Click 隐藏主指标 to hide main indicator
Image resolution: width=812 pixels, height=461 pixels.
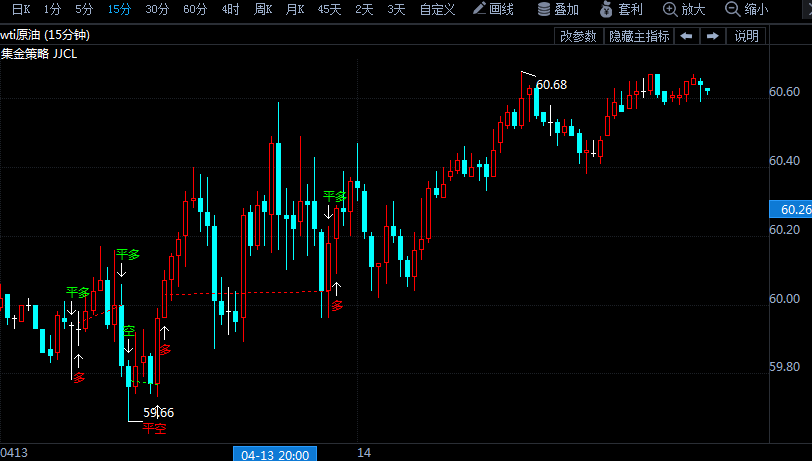639,36
